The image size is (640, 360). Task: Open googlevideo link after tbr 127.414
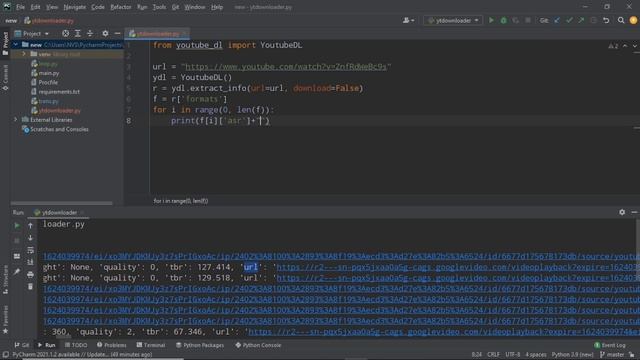pos(458,267)
